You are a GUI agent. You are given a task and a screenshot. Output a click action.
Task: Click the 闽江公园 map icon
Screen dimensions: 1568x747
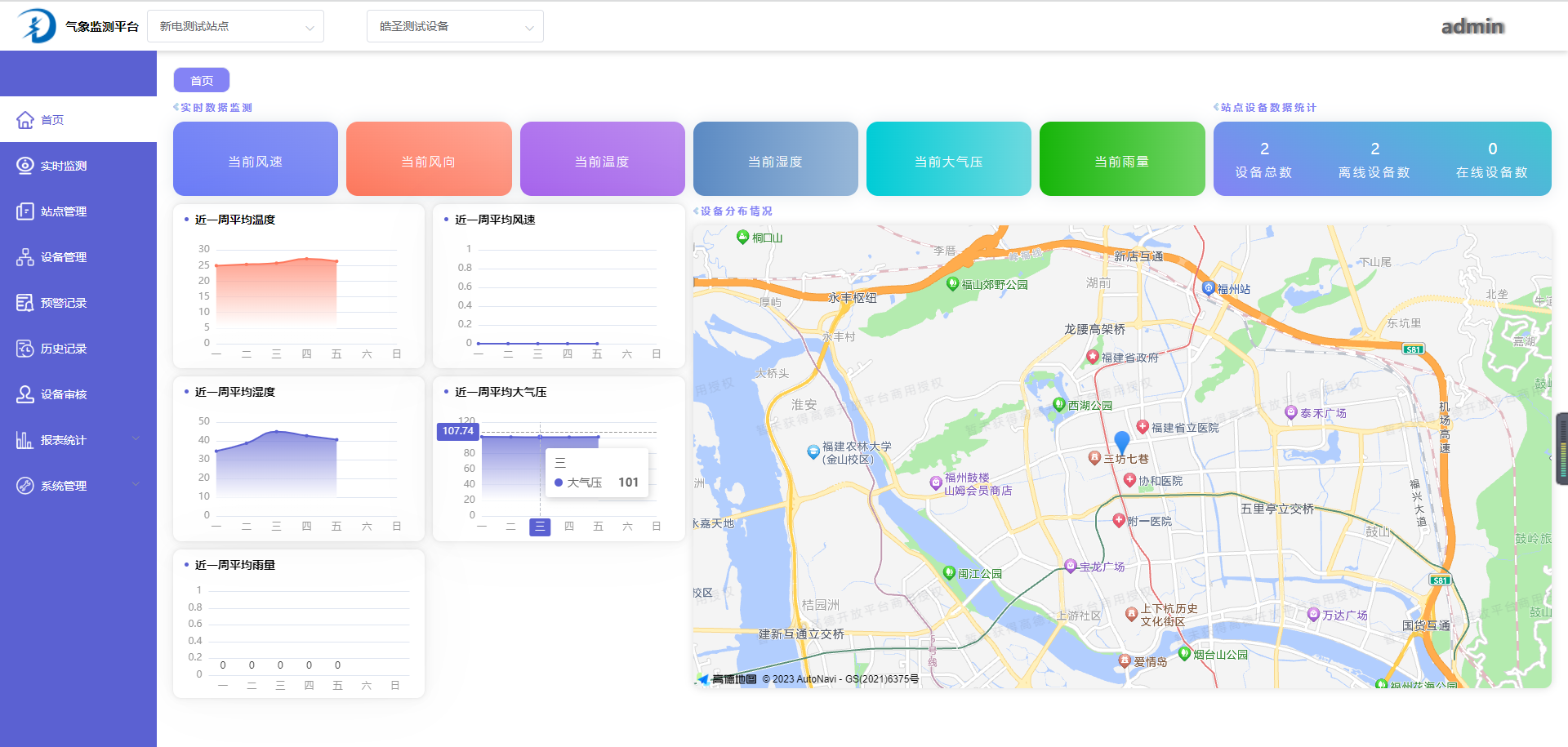point(949,573)
